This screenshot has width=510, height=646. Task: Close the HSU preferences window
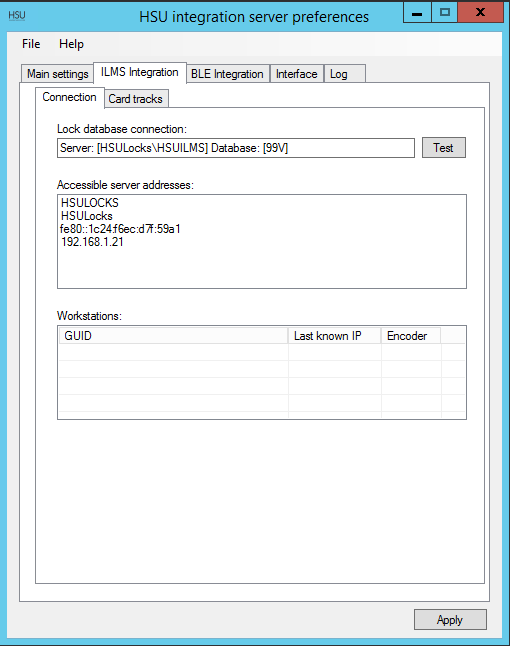click(x=480, y=12)
